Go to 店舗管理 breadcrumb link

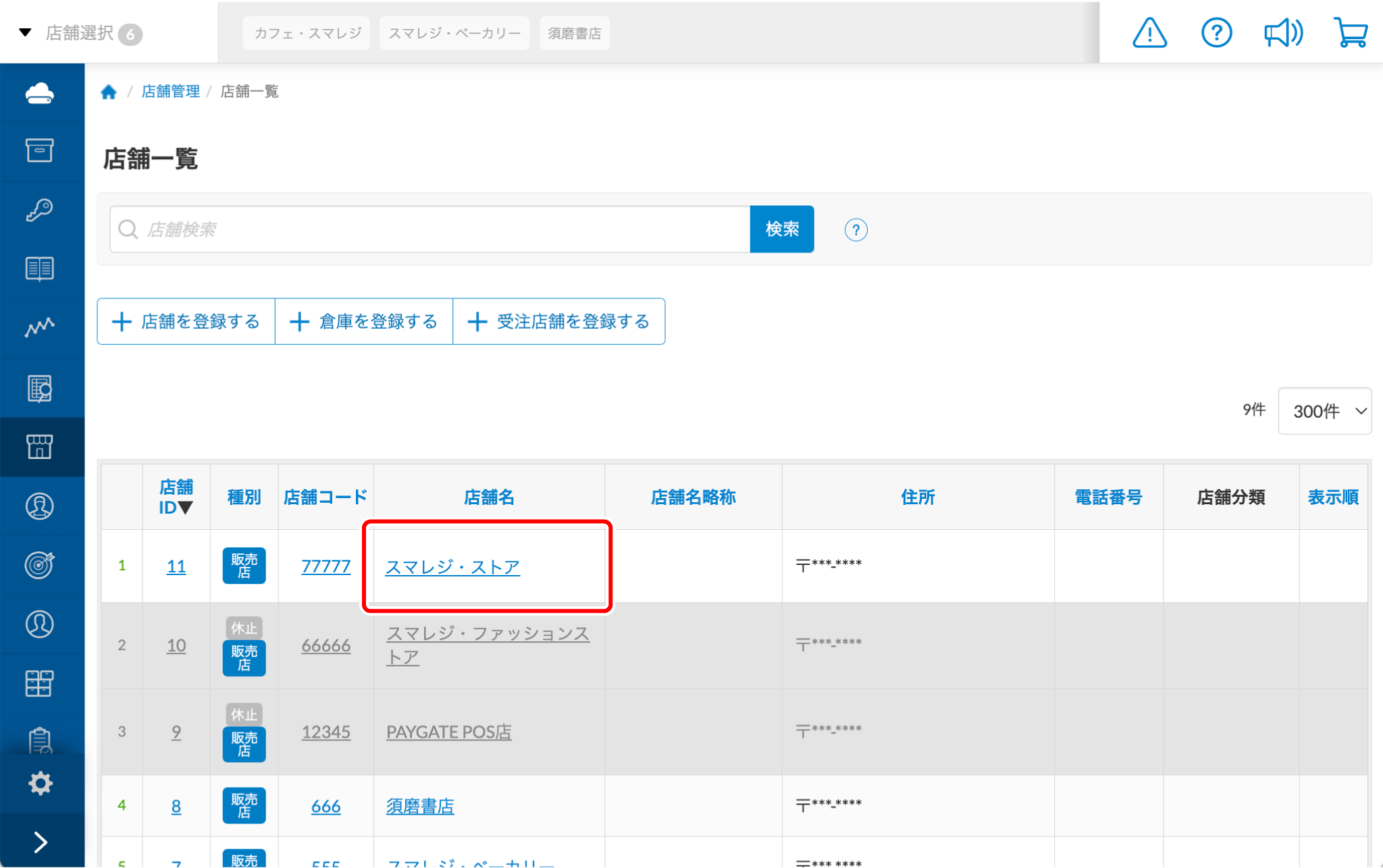pos(170,91)
